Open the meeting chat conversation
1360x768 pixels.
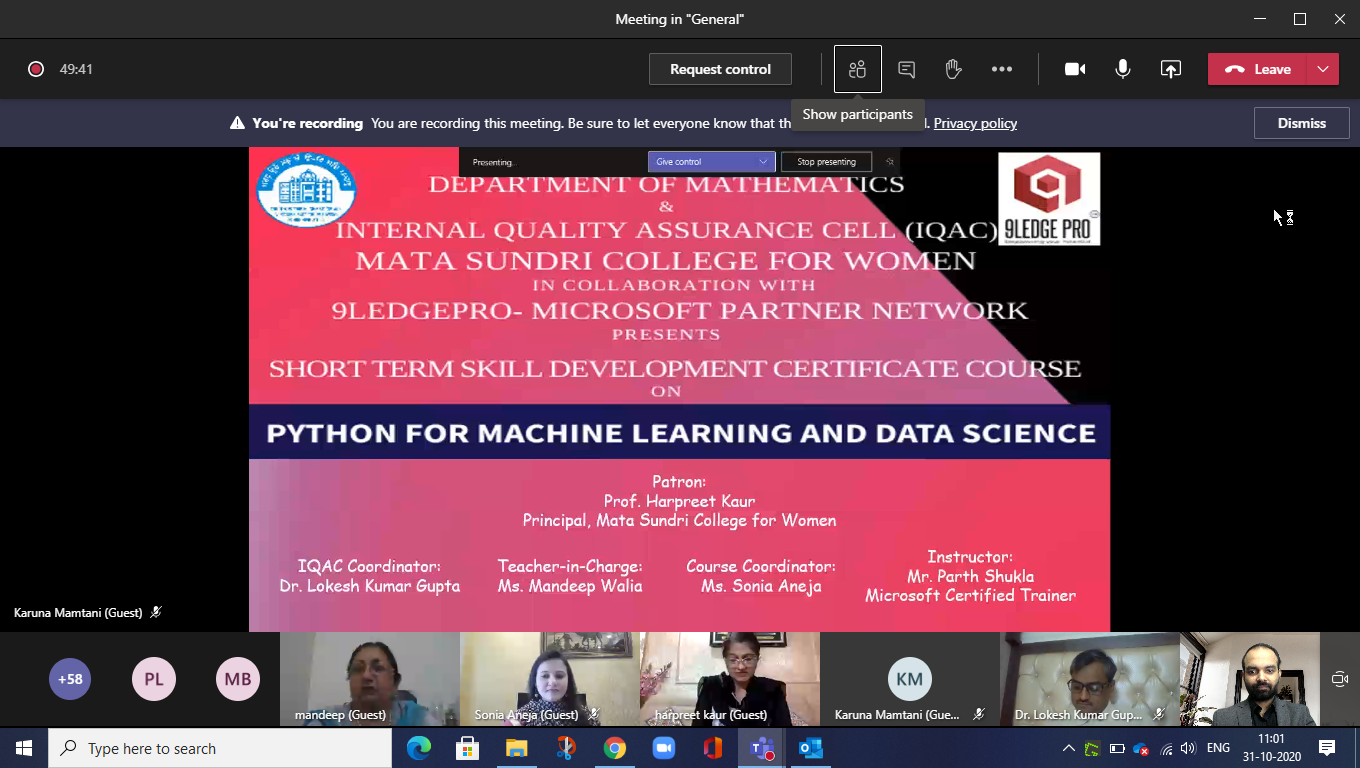tap(907, 69)
